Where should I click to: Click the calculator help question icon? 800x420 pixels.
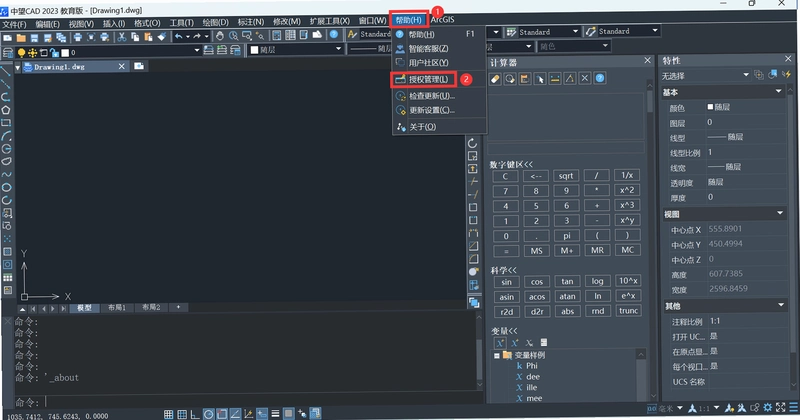coord(600,78)
